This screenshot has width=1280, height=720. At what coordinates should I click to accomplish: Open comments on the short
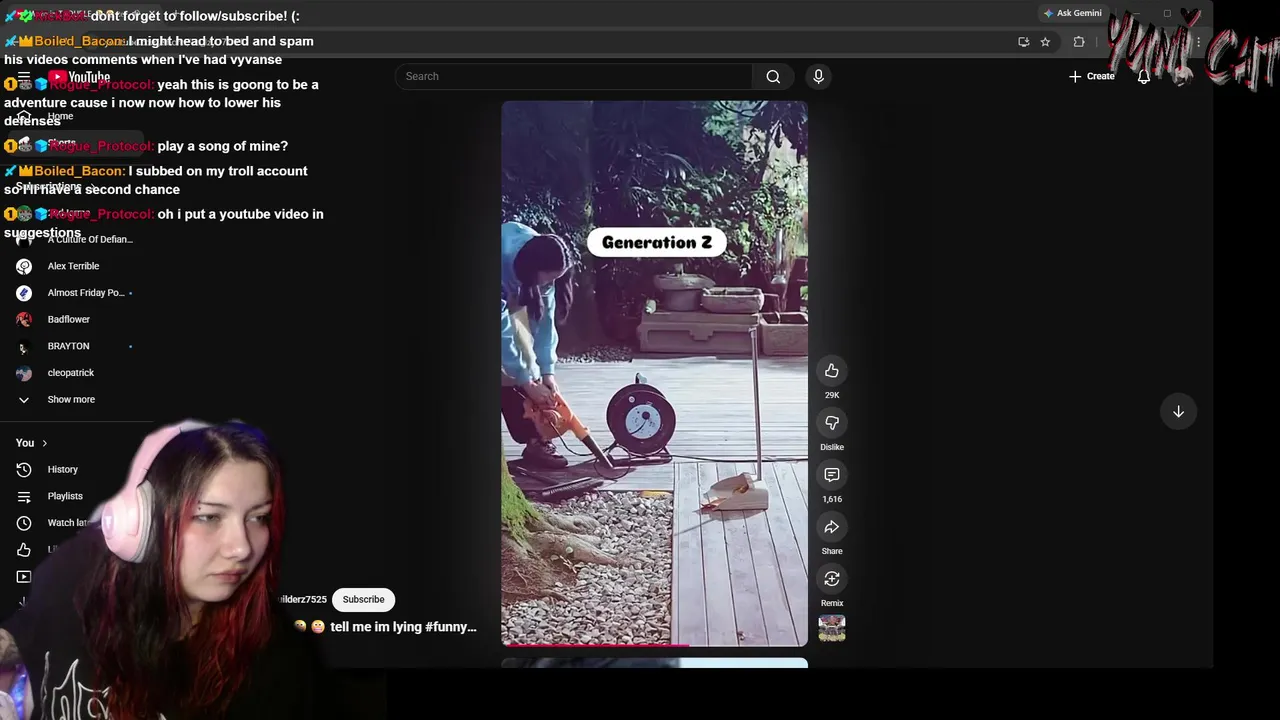coord(831,475)
